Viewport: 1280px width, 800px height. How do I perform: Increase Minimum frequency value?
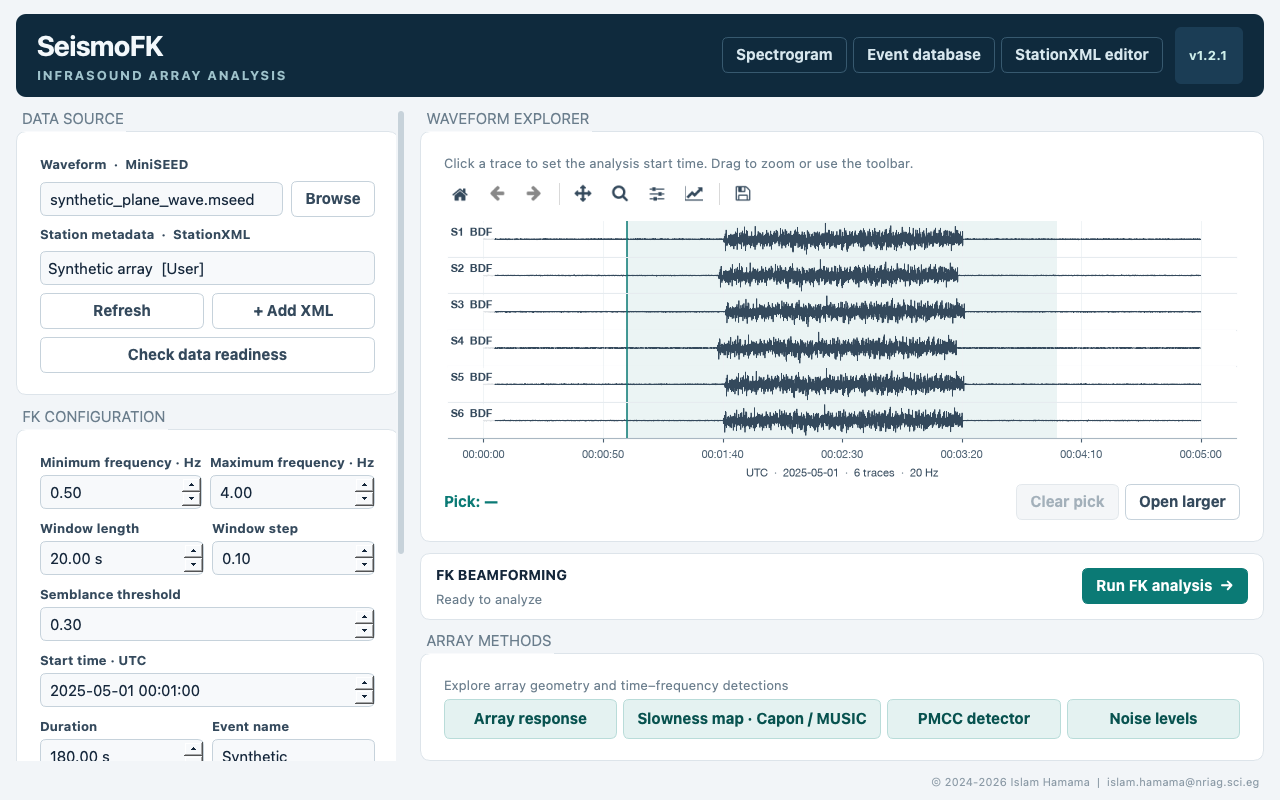tap(192, 485)
